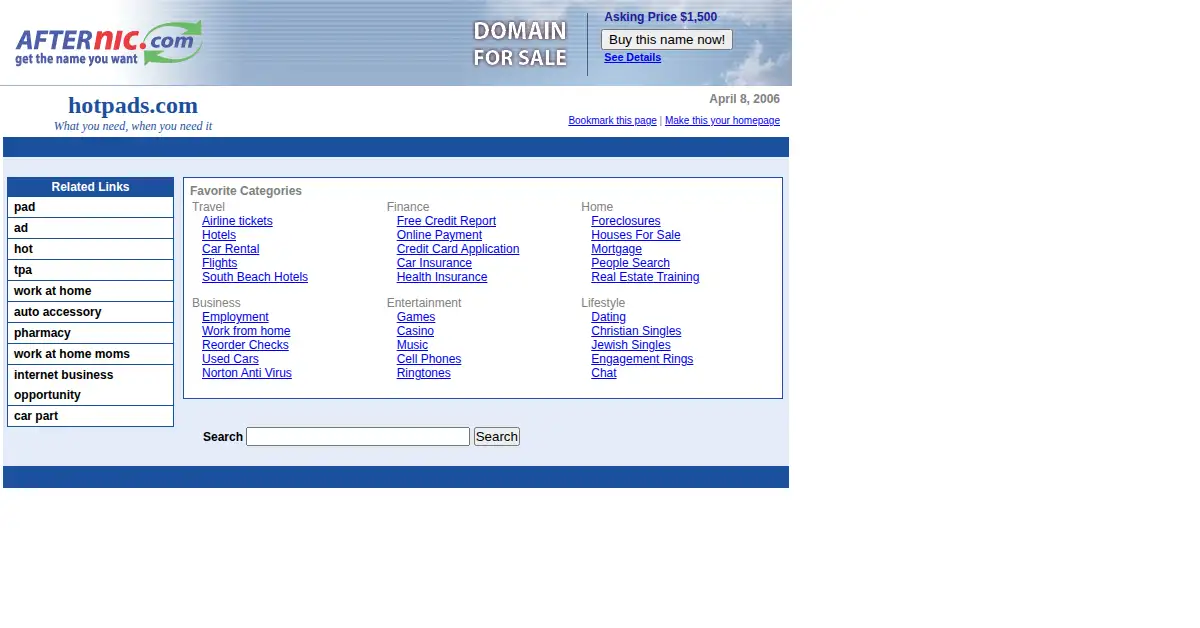
Task: Open the Engagement Rings link
Action: [642, 359]
